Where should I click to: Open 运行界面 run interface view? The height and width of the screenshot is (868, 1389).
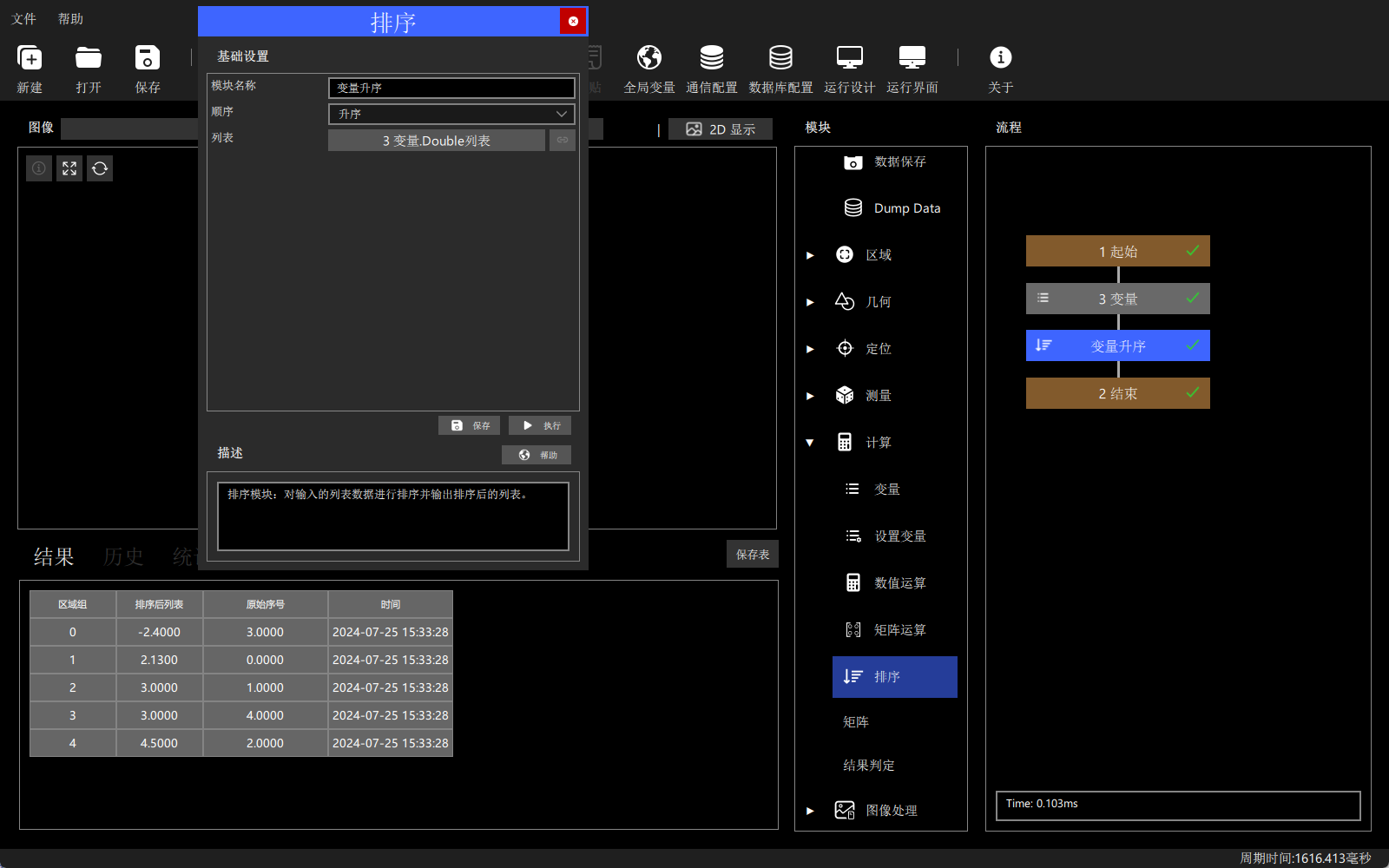click(x=912, y=69)
